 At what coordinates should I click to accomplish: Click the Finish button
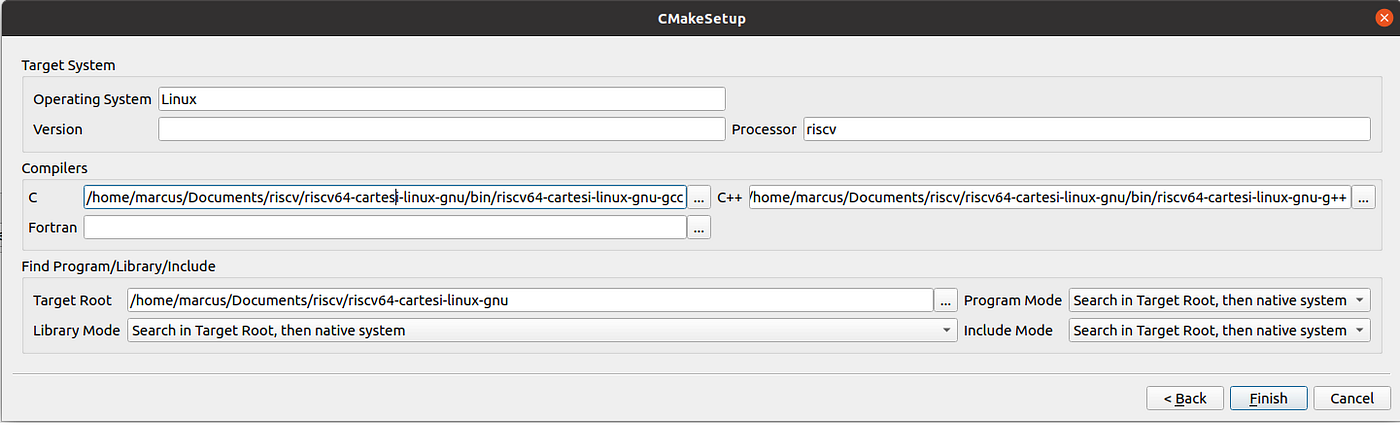[1268, 398]
